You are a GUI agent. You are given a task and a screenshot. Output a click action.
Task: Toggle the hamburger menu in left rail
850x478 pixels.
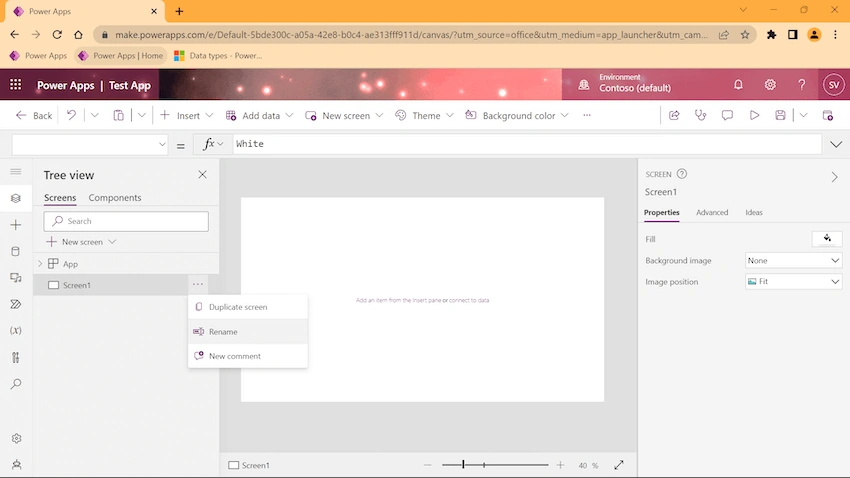pyautogui.click(x=16, y=172)
